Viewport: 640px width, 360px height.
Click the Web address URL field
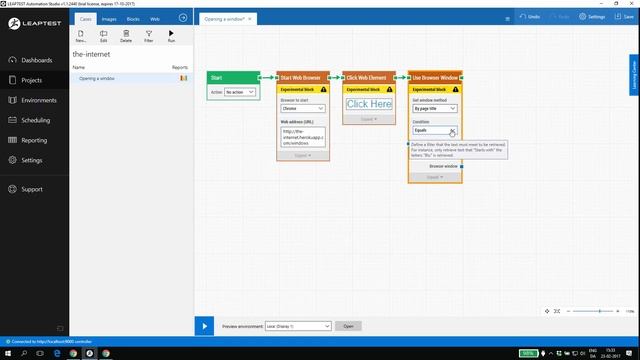coord(303,137)
